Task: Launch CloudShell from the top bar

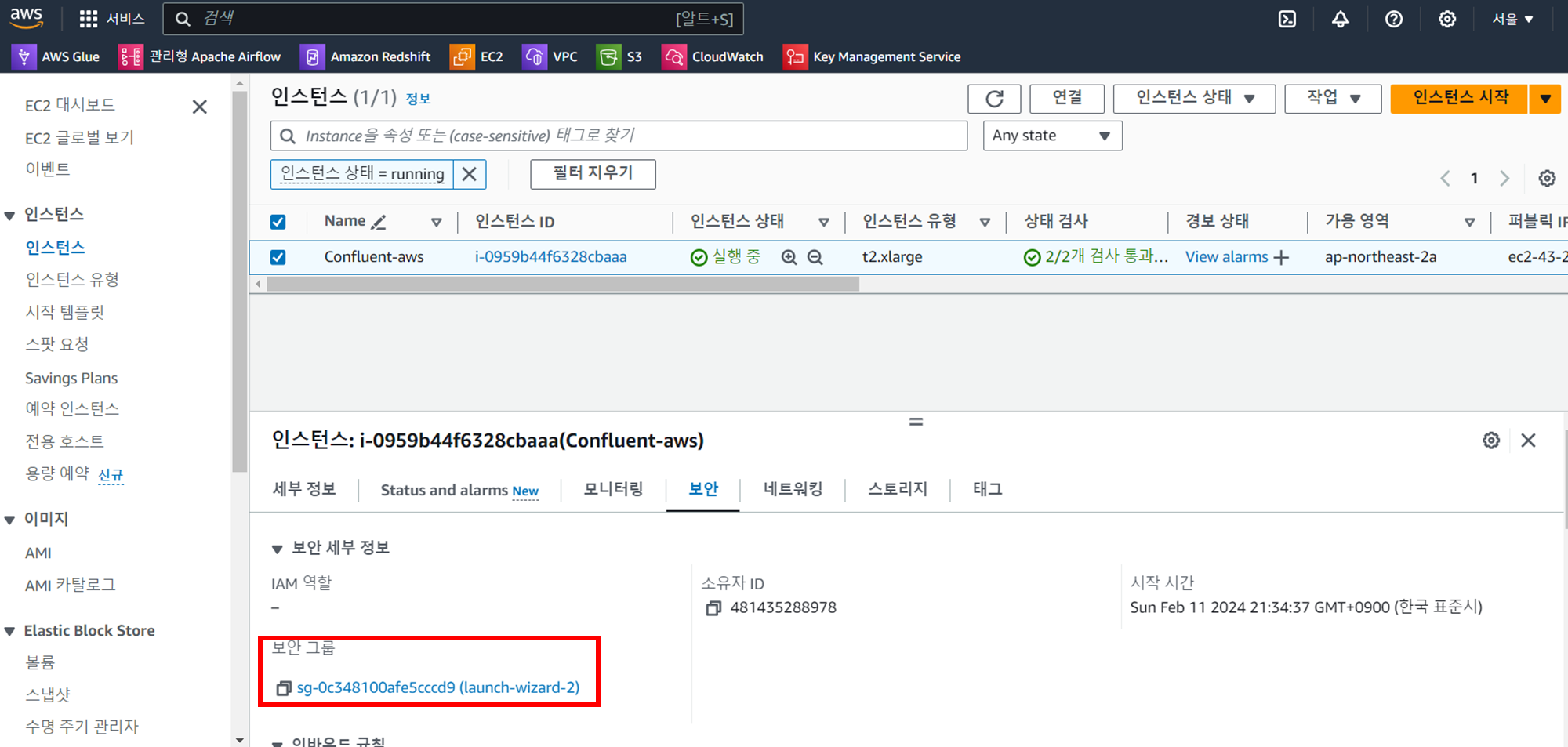Action: click(x=1287, y=19)
